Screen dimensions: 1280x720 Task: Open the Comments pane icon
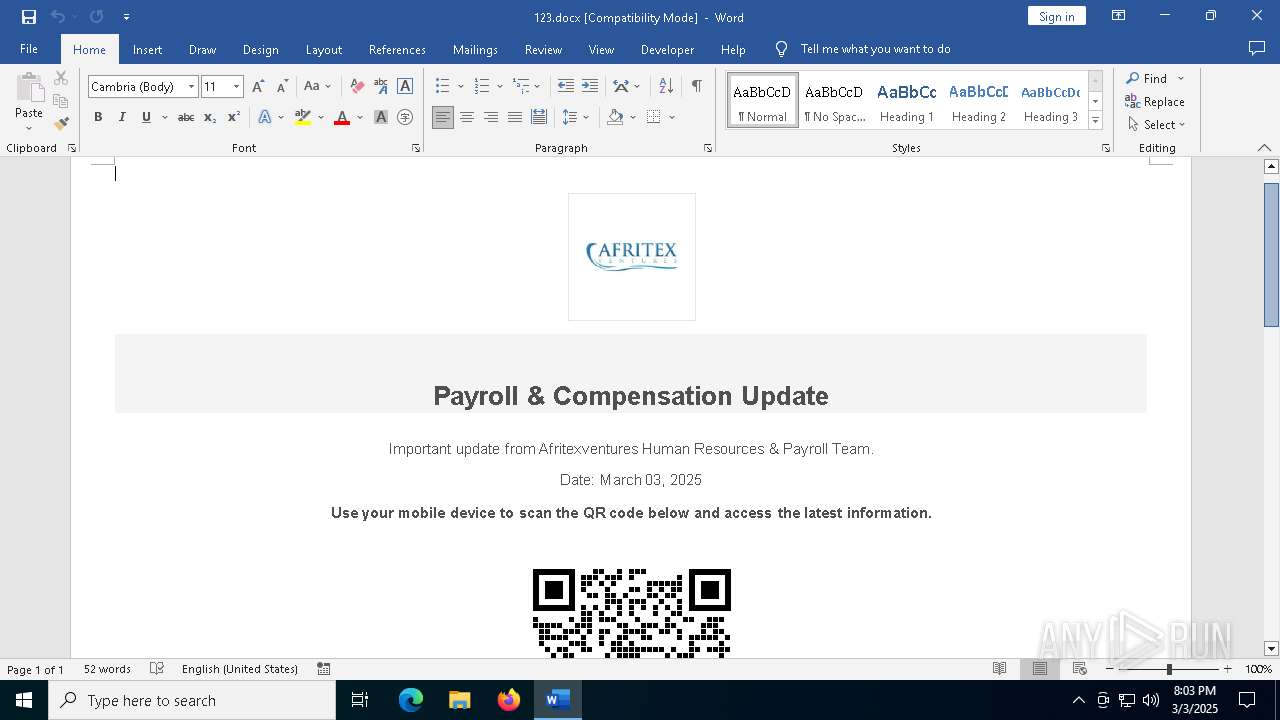coord(1257,48)
